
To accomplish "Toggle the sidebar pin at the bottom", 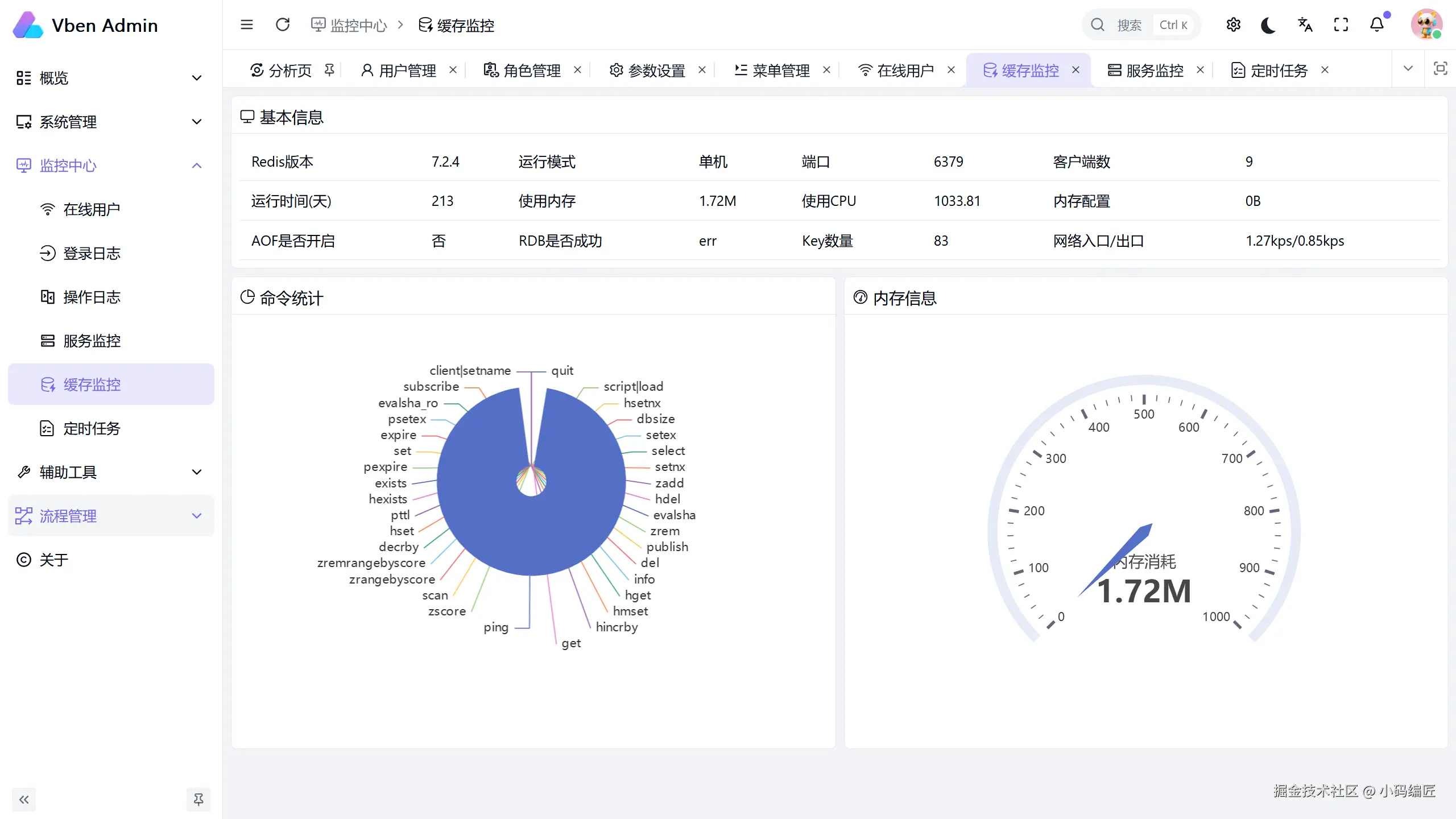I will (198, 800).
